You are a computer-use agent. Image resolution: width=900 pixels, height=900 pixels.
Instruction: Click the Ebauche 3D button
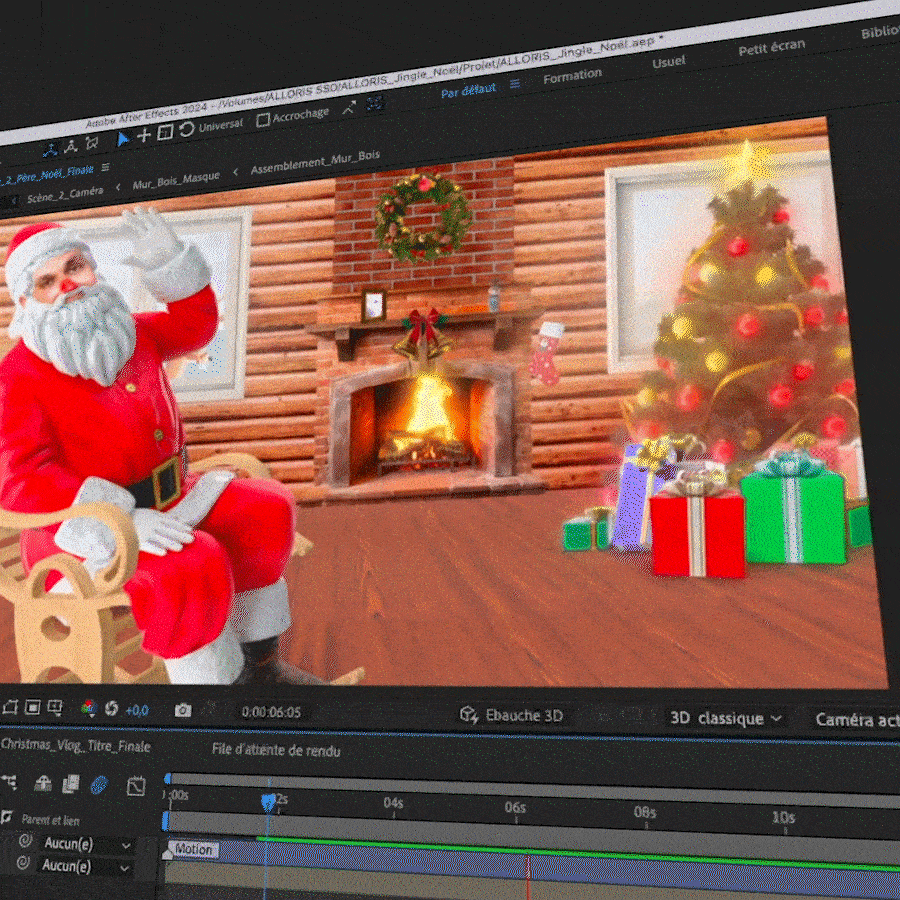(511, 715)
